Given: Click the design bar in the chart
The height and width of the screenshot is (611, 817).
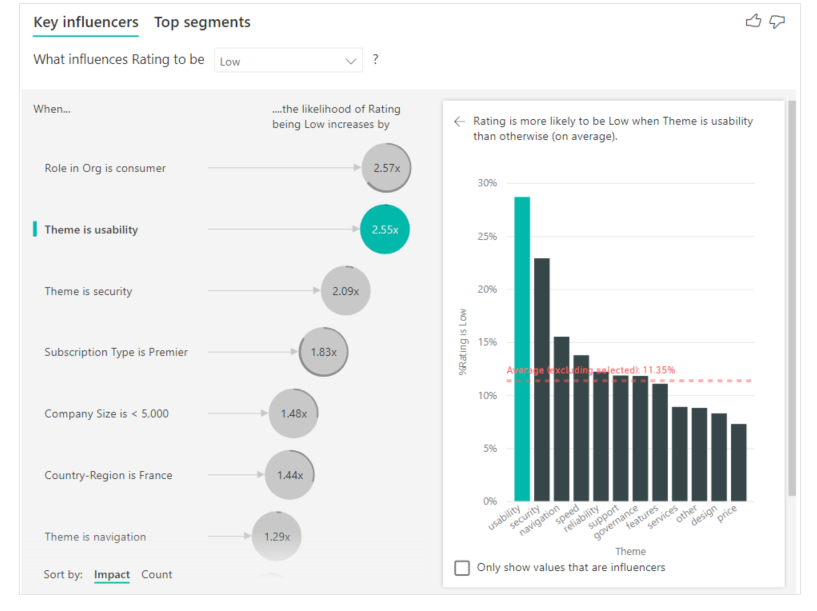Looking at the screenshot, I should 719,457.
